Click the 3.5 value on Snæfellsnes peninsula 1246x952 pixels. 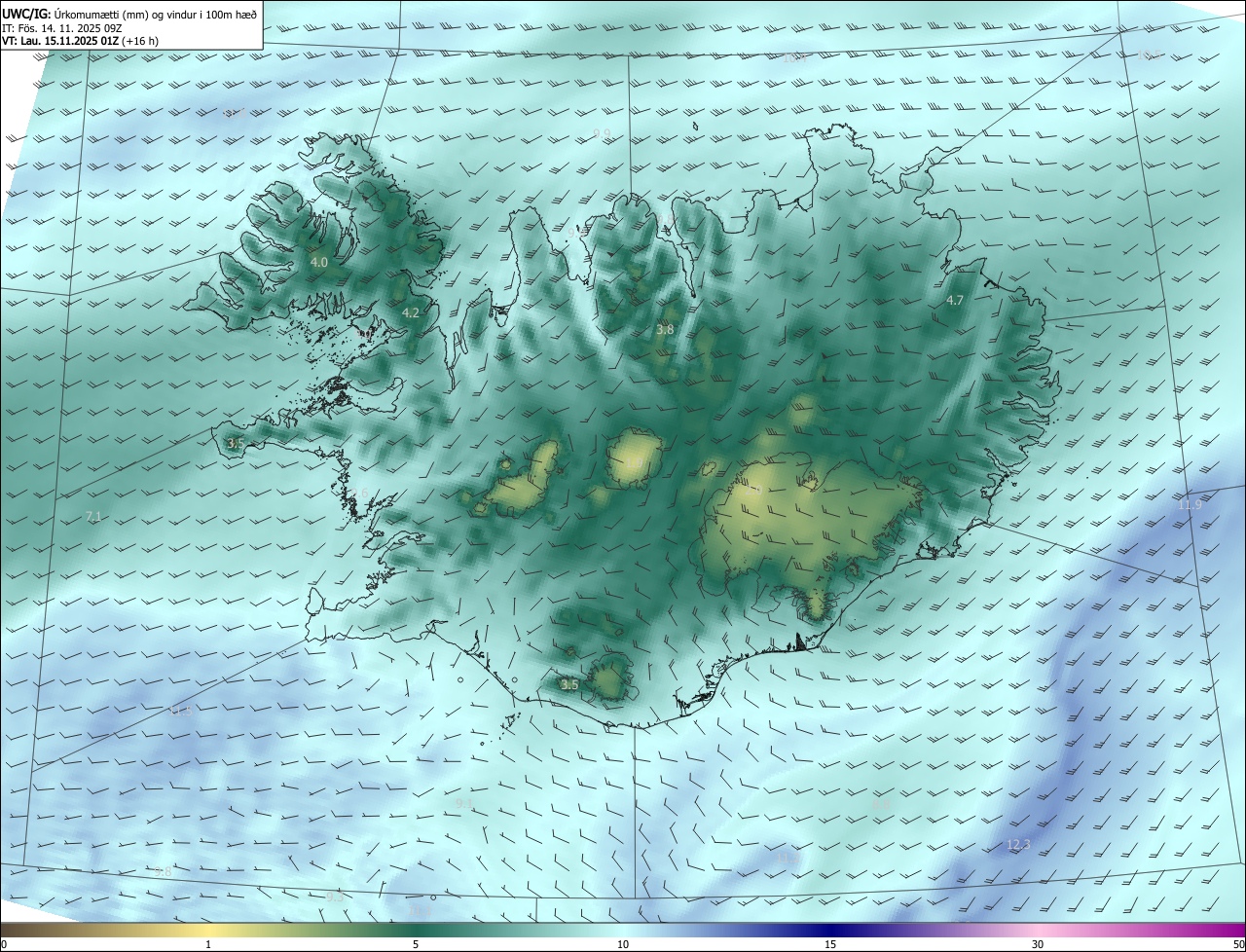pyautogui.click(x=236, y=443)
